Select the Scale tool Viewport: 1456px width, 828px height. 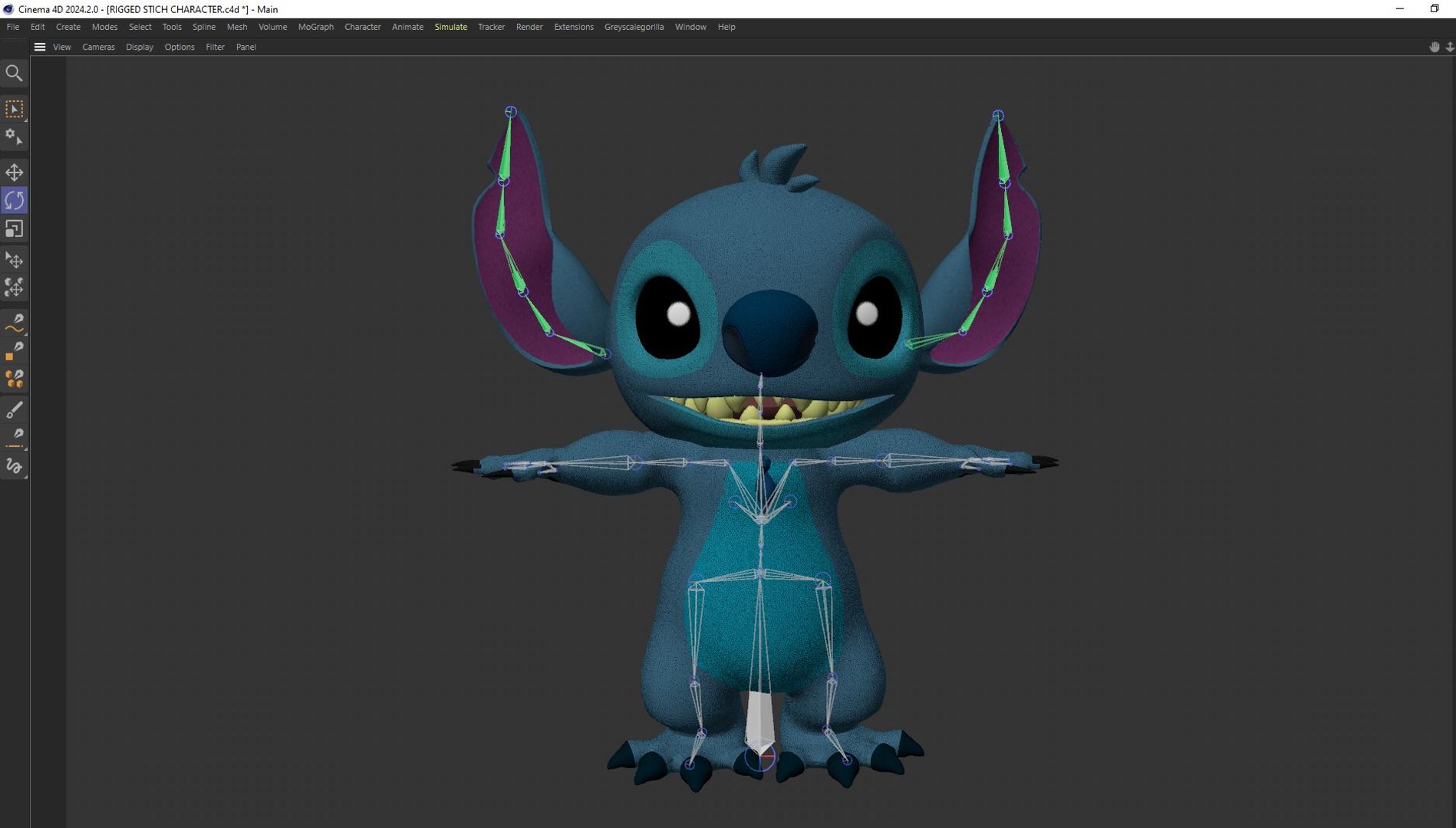(x=14, y=229)
